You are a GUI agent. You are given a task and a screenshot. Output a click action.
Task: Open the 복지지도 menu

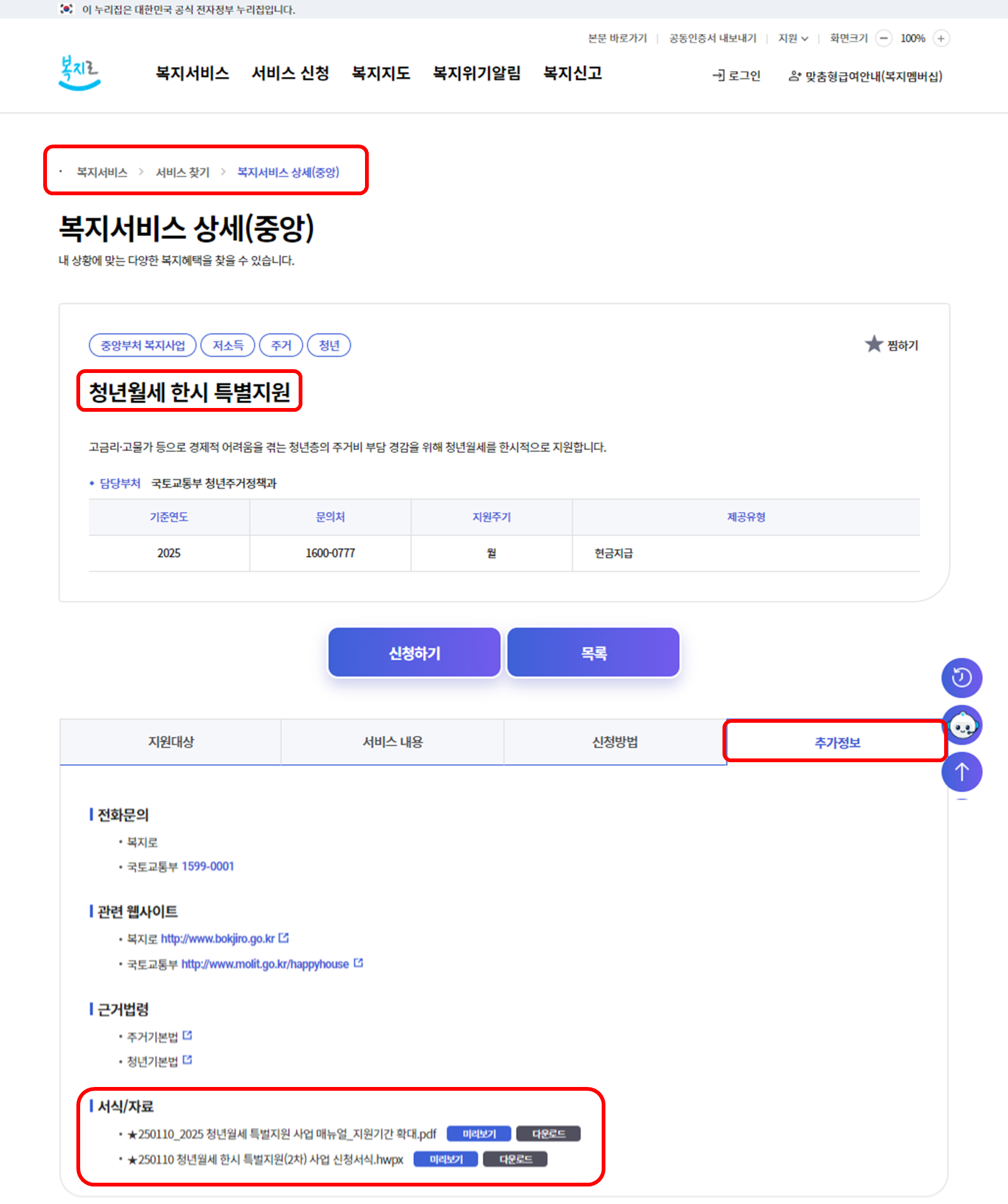point(380,73)
